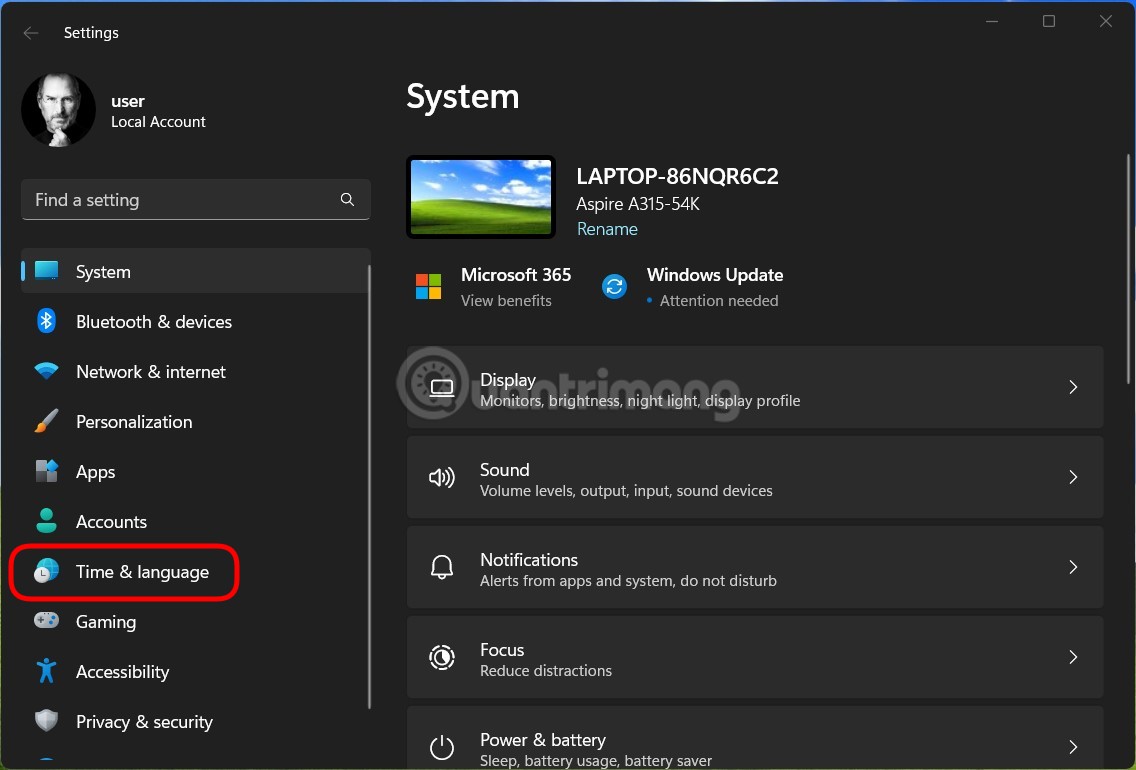Click the Privacy & security shield icon
The image size is (1136, 770).
[x=46, y=721]
